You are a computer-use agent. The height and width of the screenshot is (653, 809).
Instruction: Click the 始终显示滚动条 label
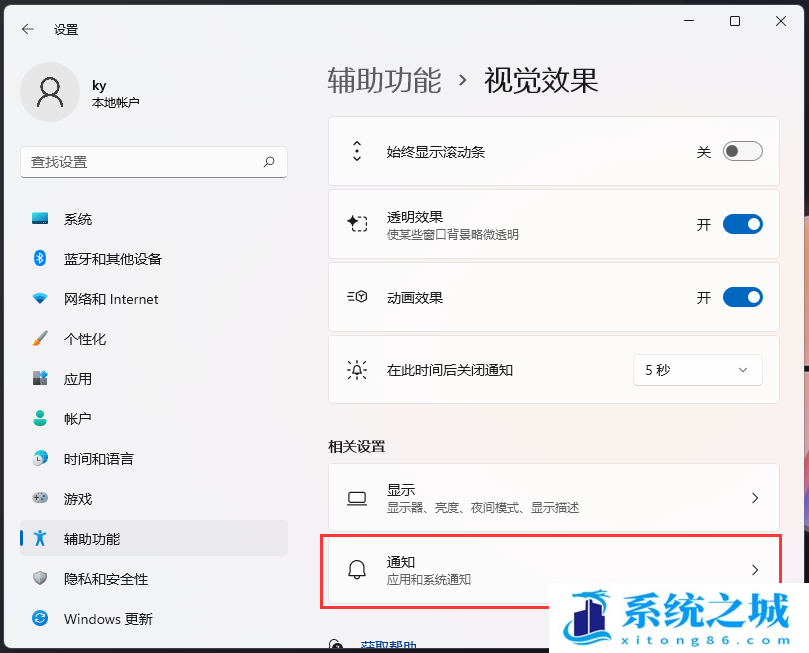tap(435, 152)
